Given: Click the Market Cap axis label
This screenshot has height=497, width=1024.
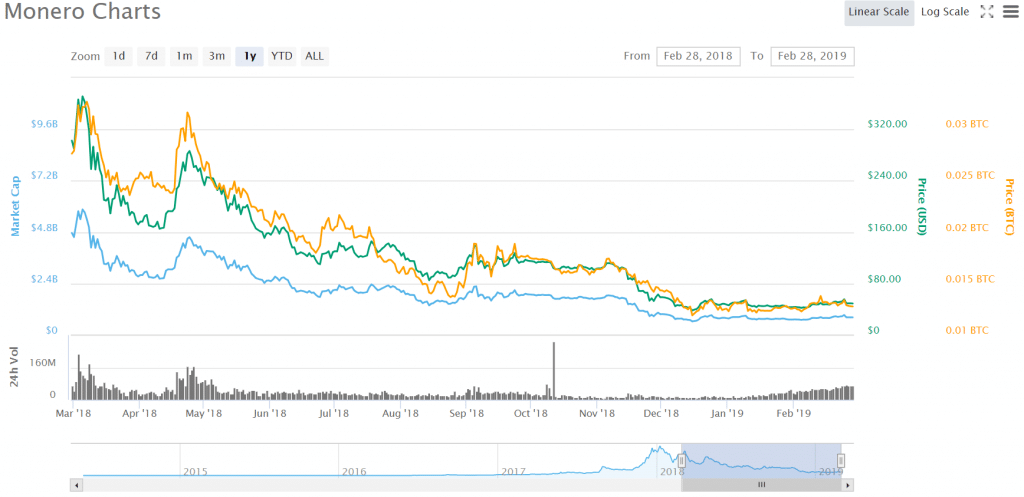Looking at the screenshot, I should (16, 213).
